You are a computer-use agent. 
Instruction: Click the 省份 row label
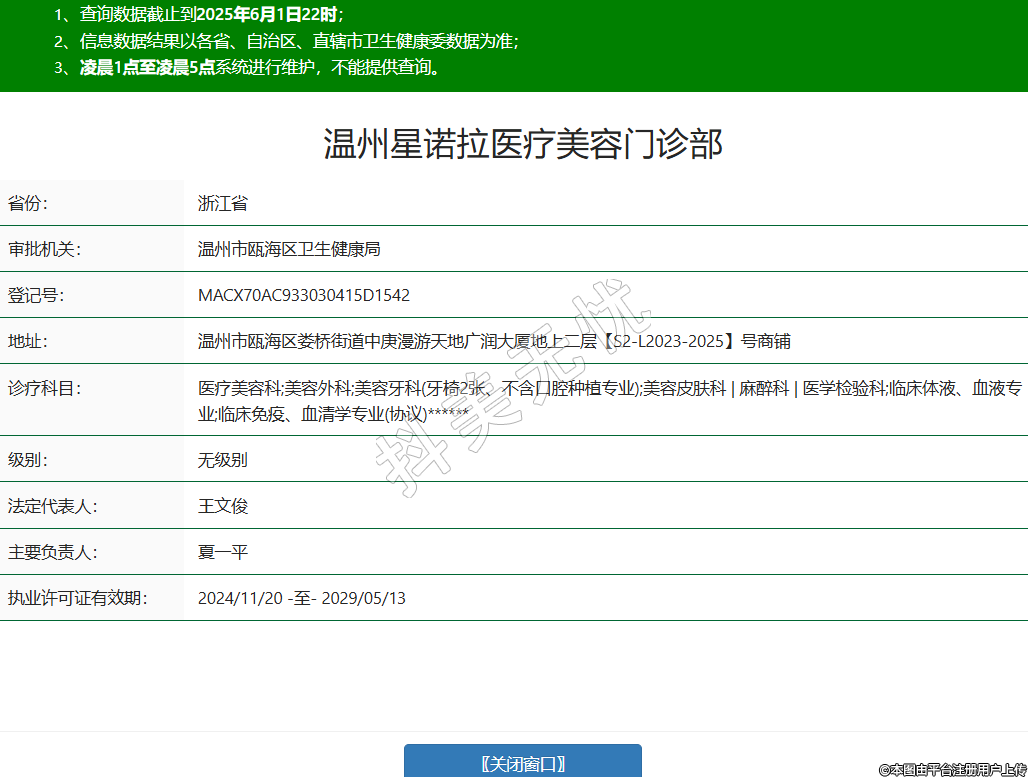(x=28, y=204)
